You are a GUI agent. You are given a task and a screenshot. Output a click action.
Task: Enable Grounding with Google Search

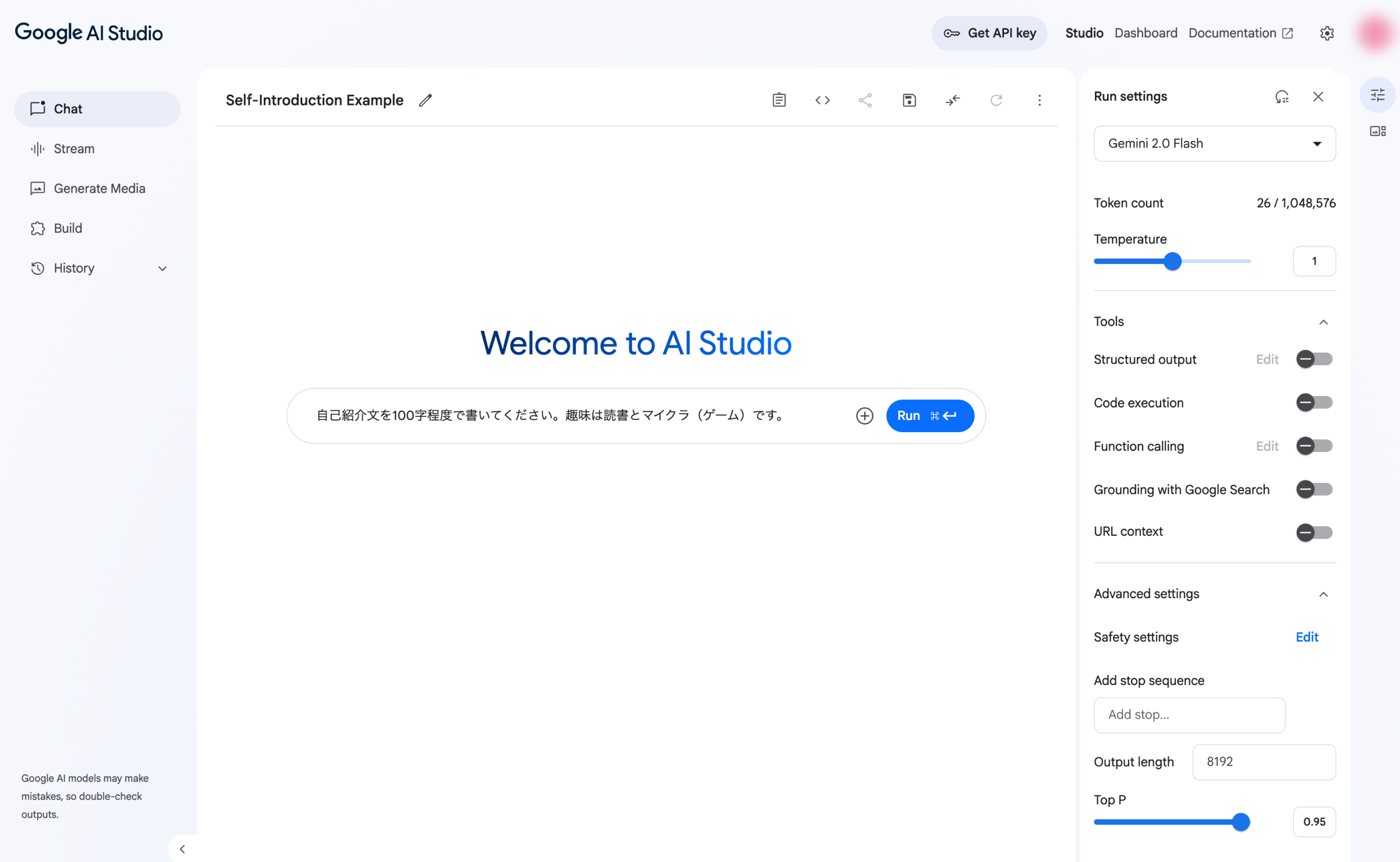pos(1314,489)
